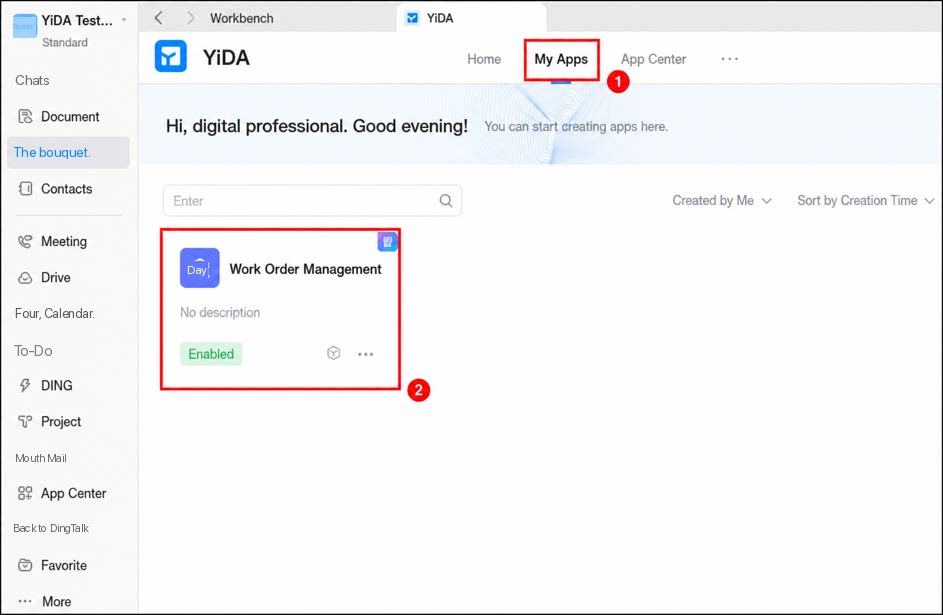Image resolution: width=943 pixels, height=615 pixels.
Task: Expand the Created by Me dropdown
Action: 722,201
